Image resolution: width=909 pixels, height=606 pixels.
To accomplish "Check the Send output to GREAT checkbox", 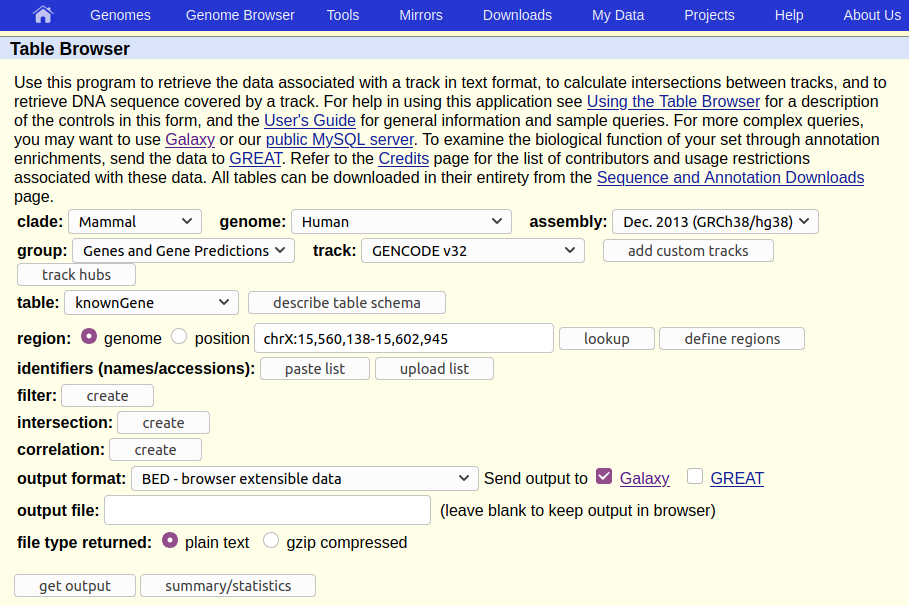I will [695, 476].
